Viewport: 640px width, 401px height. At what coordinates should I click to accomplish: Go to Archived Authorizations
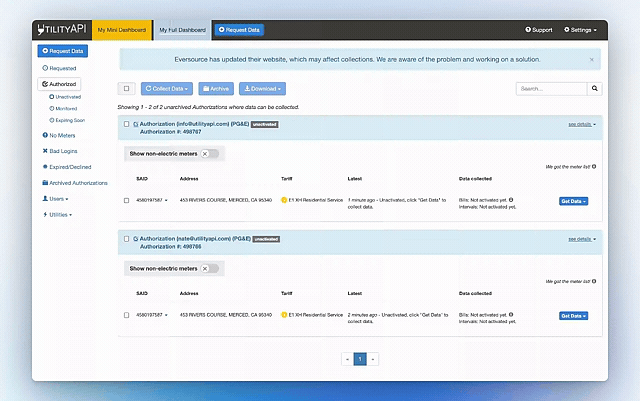coord(75,183)
